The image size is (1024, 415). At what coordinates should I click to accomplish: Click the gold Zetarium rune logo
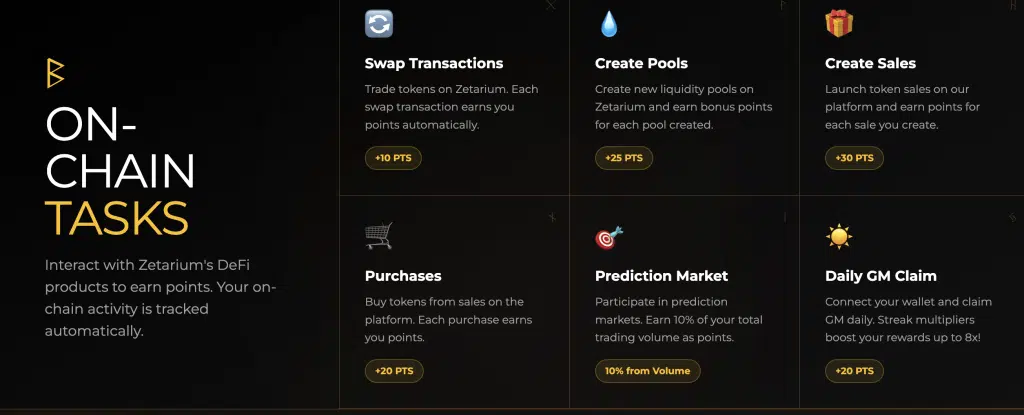coord(55,74)
